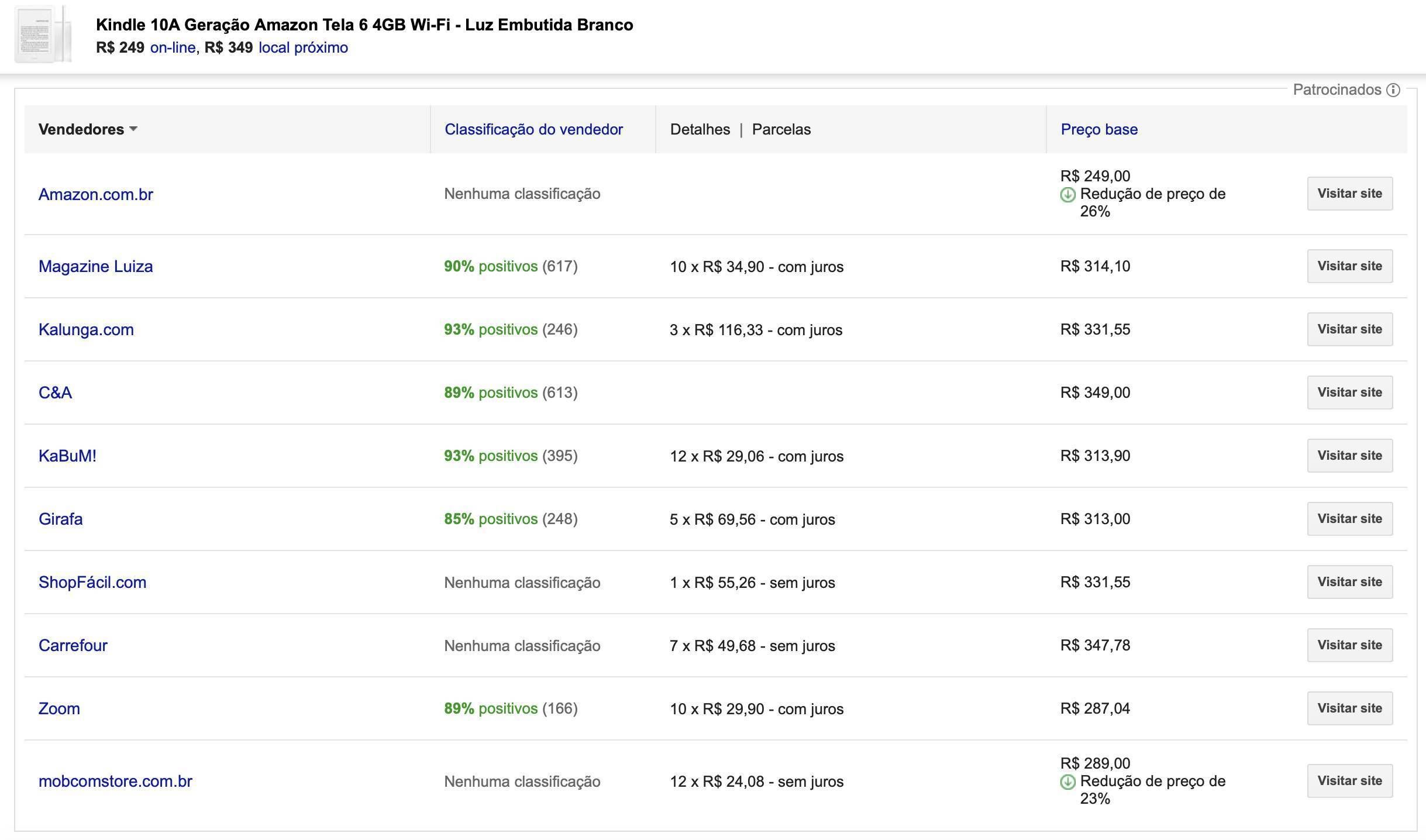Viewport: 1426px width, 840px height.
Task: Click Carrefour's Nenhuma classificação text
Action: (x=522, y=646)
